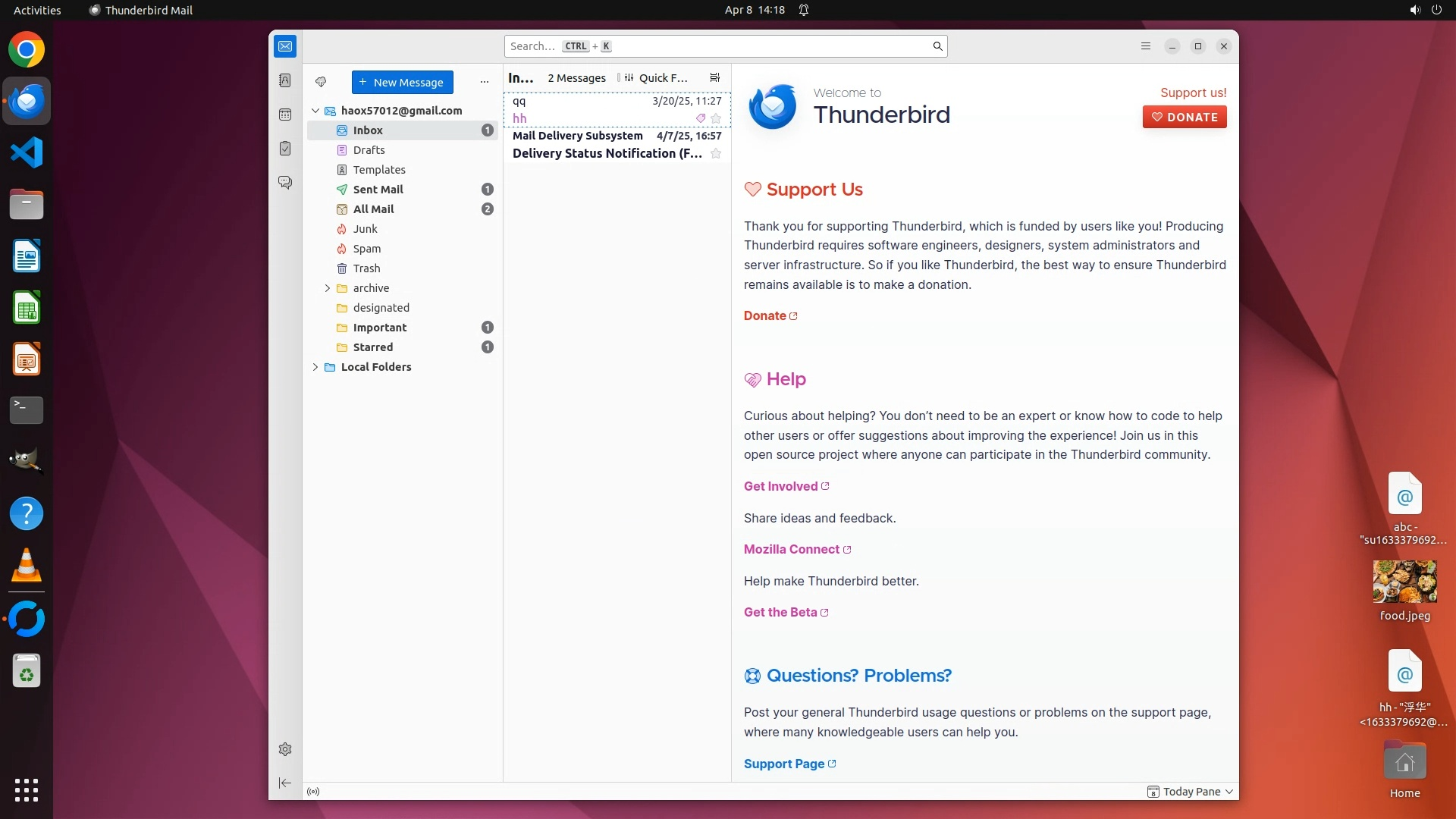Expand the archive folder
The image size is (1456, 819).
(x=328, y=288)
